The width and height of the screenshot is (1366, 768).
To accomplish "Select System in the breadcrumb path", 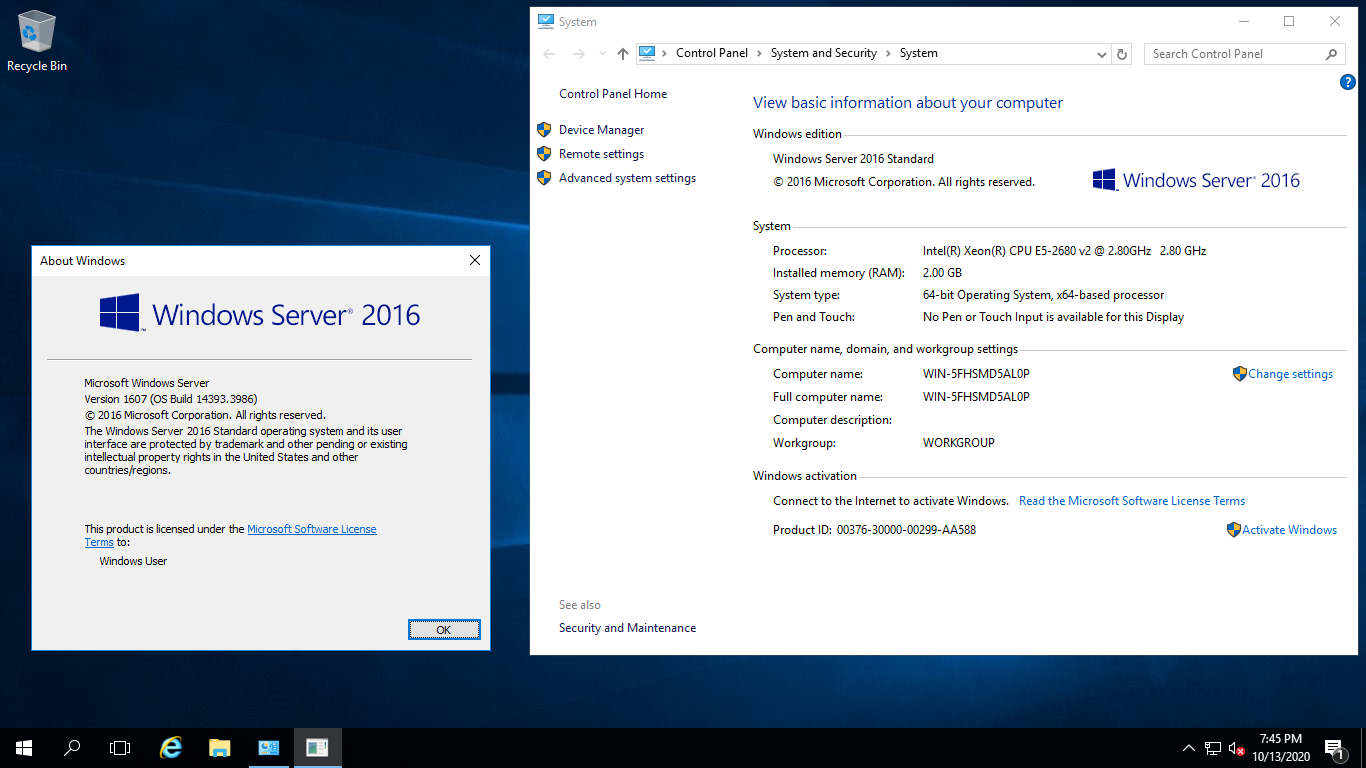I will (x=918, y=53).
